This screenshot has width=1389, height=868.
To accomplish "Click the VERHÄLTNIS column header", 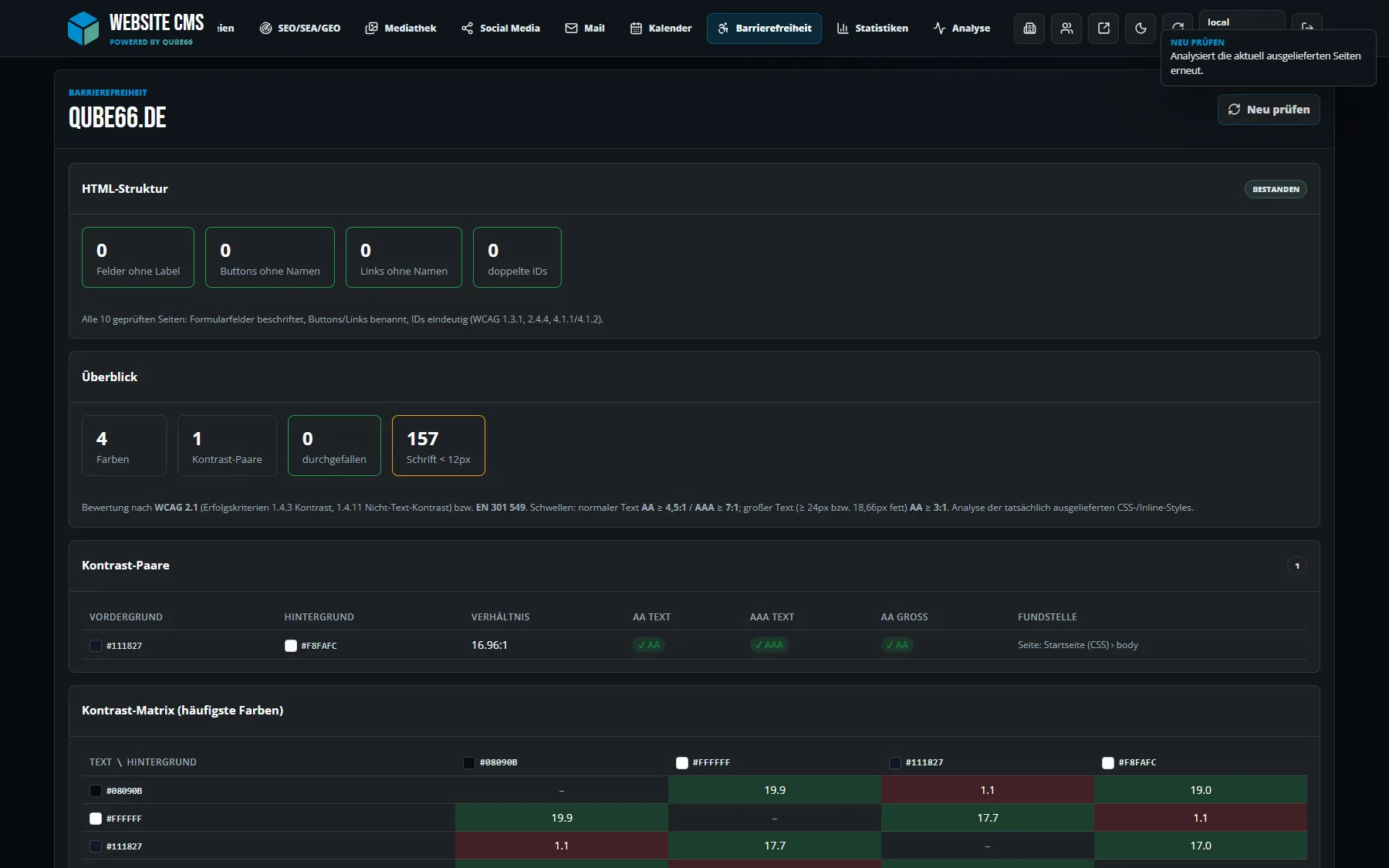I will coord(500,617).
